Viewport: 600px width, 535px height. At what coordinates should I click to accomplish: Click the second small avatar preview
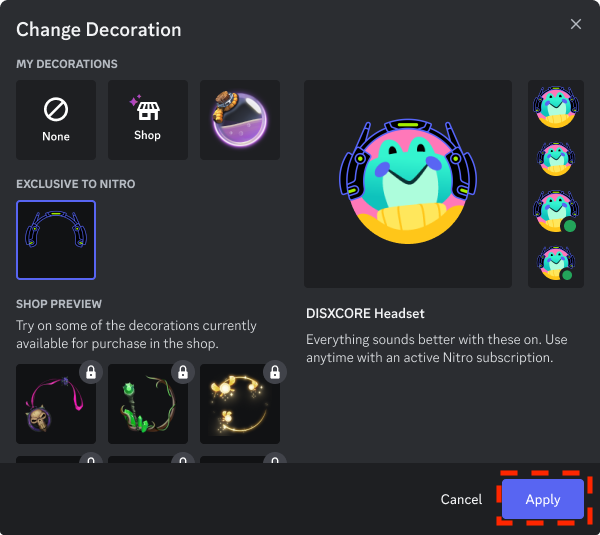556,159
